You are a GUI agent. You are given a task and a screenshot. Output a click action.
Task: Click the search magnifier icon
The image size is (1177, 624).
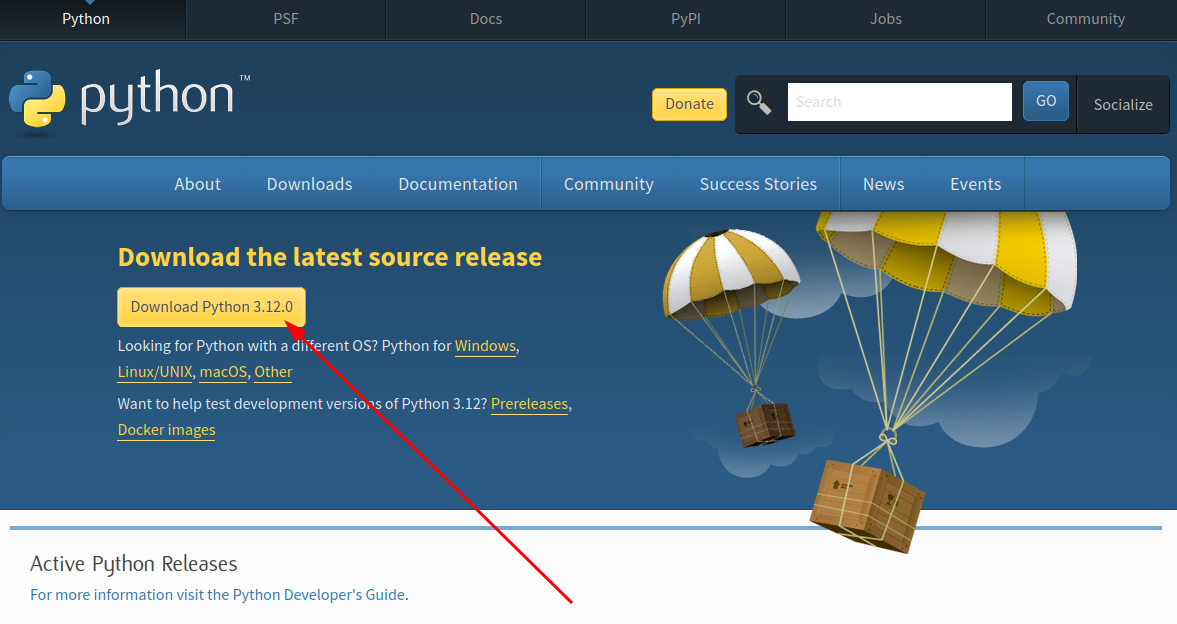(x=759, y=102)
